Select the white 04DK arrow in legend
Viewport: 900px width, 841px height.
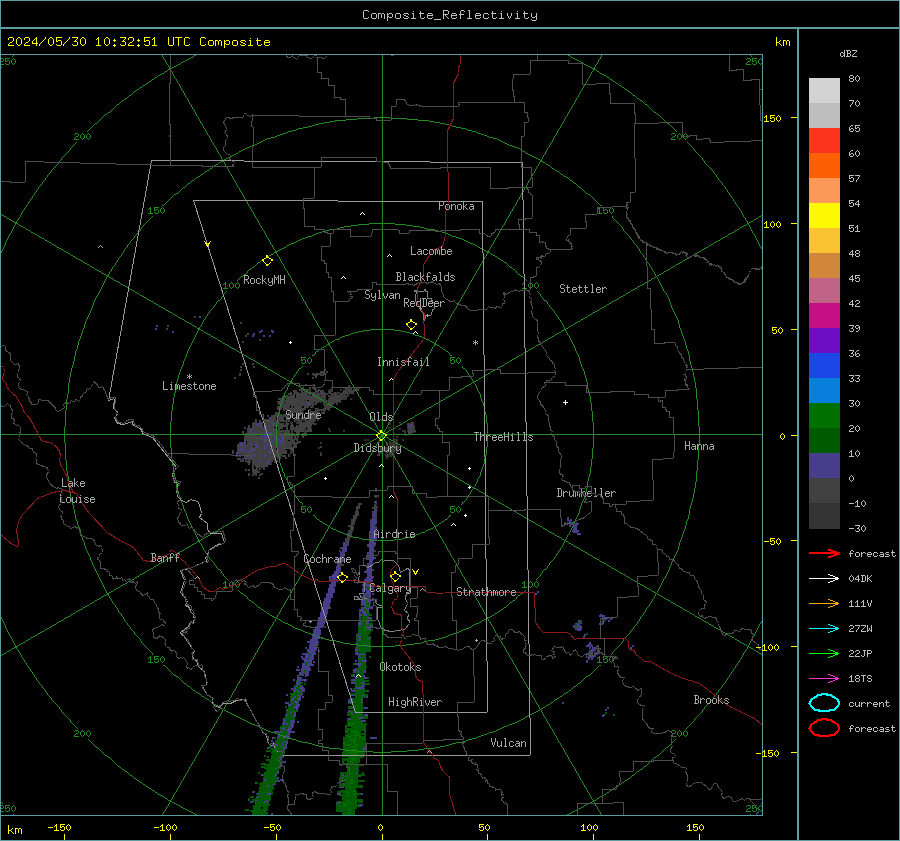click(824, 578)
